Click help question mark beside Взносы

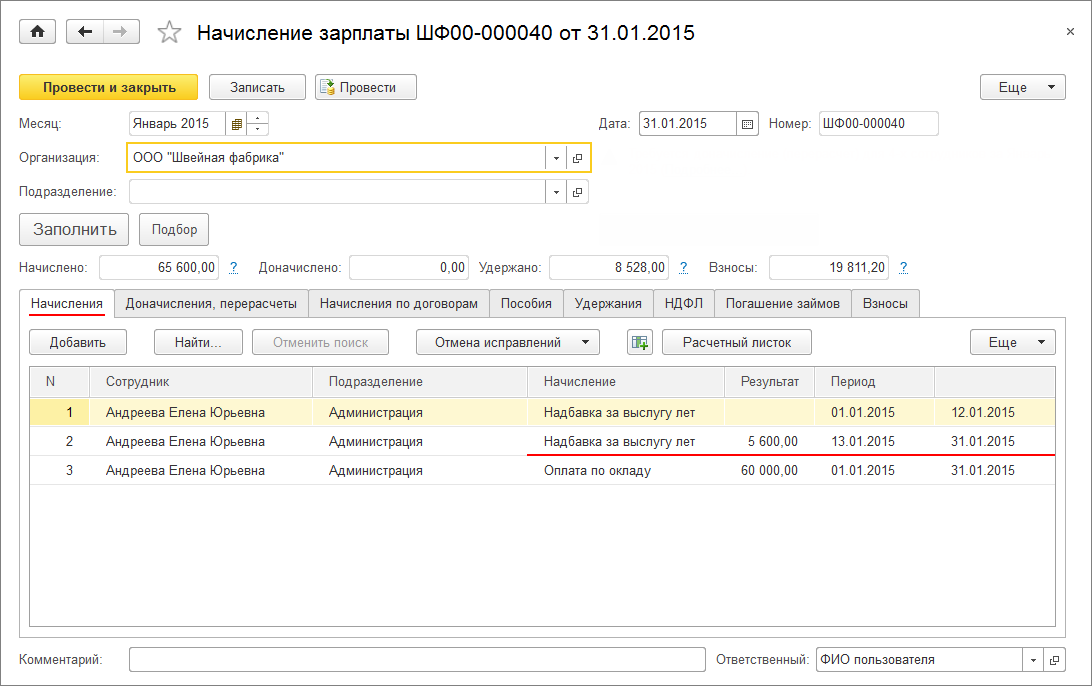tap(903, 268)
